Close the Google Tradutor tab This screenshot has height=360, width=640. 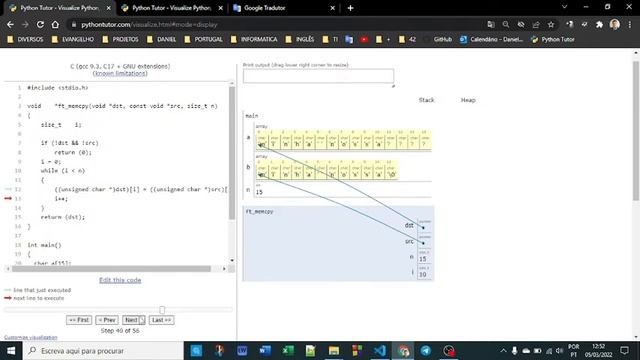[x=332, y=8]
